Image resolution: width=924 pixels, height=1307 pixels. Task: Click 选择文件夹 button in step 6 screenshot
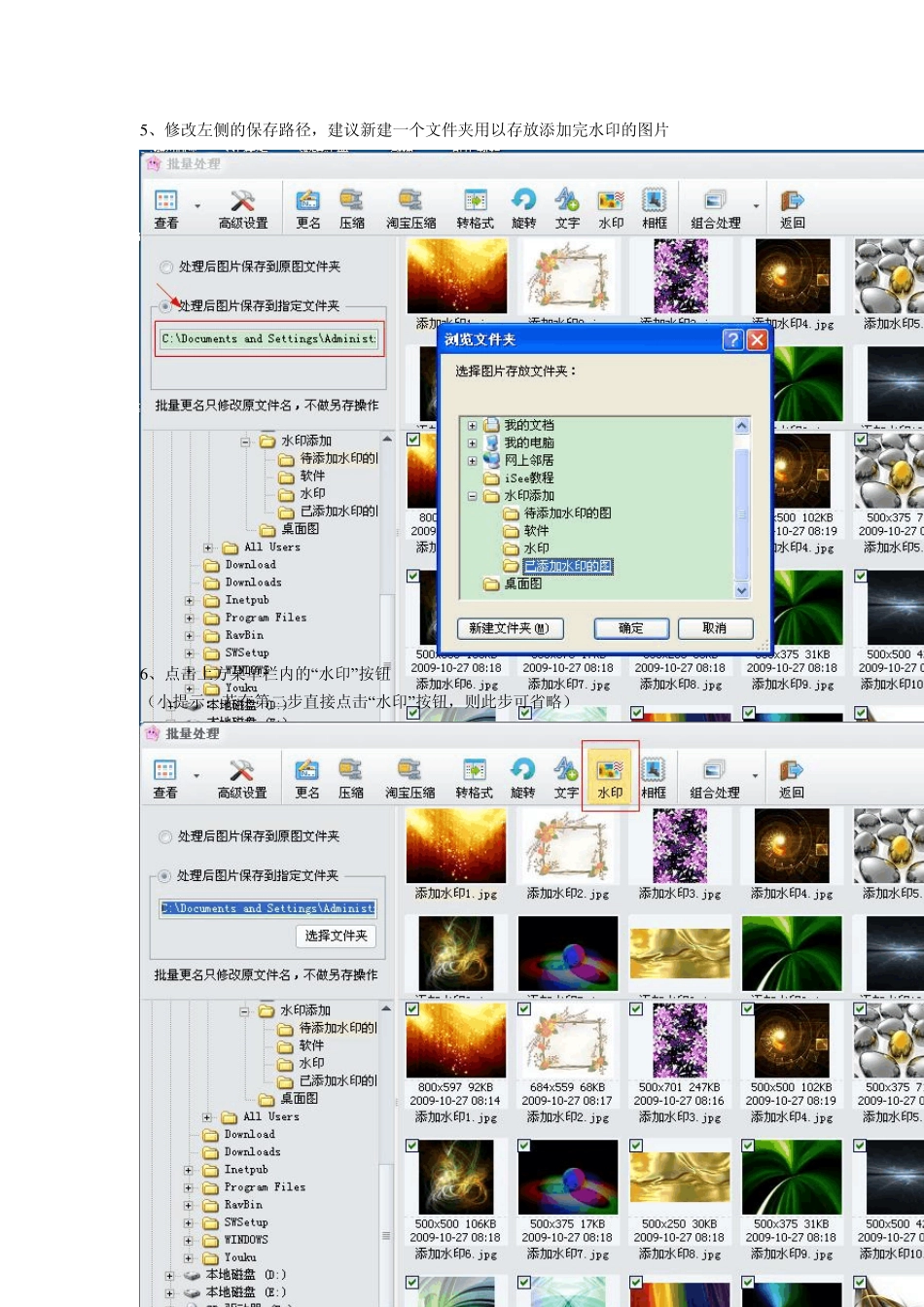pos(336,936)
